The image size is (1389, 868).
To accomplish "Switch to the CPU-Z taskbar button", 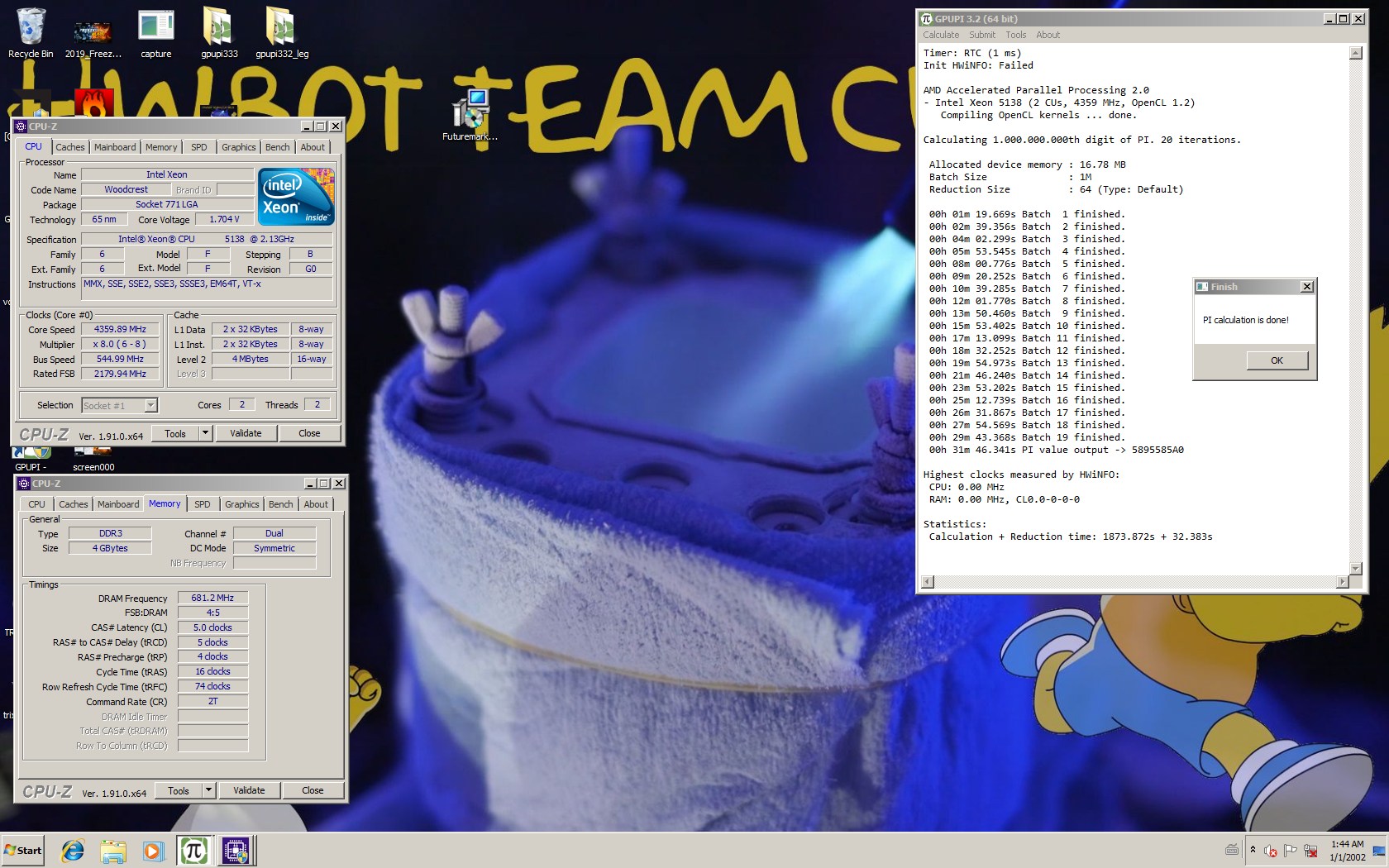I will pos(236,850).
